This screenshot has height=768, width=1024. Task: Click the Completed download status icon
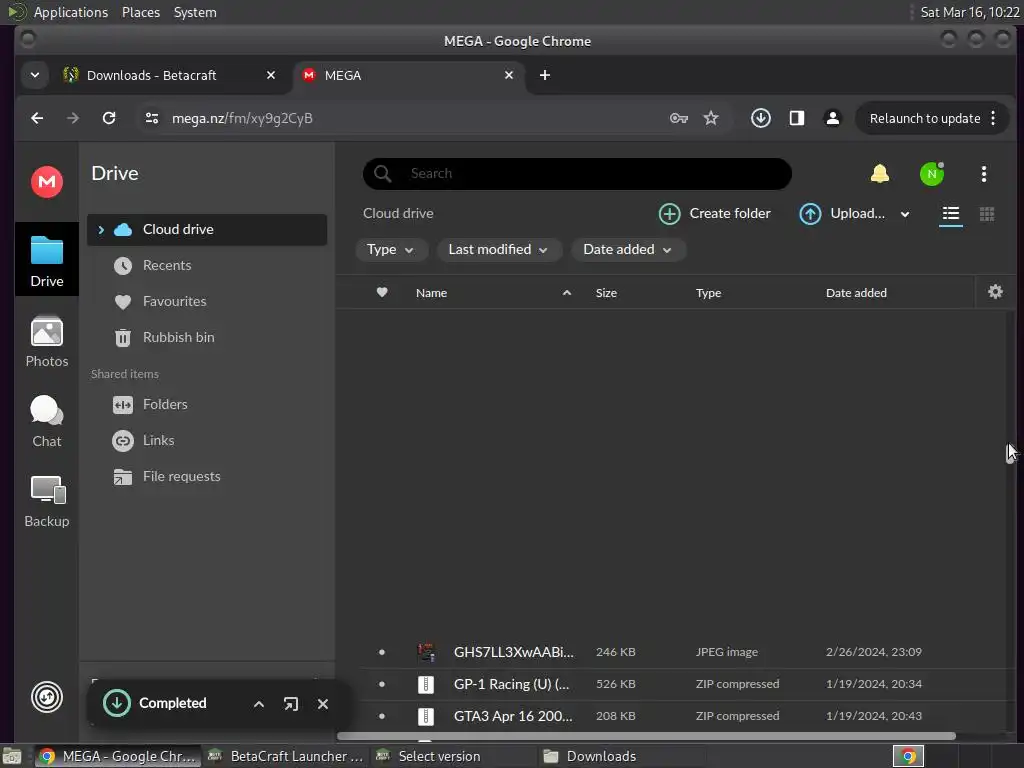[117, 703]
